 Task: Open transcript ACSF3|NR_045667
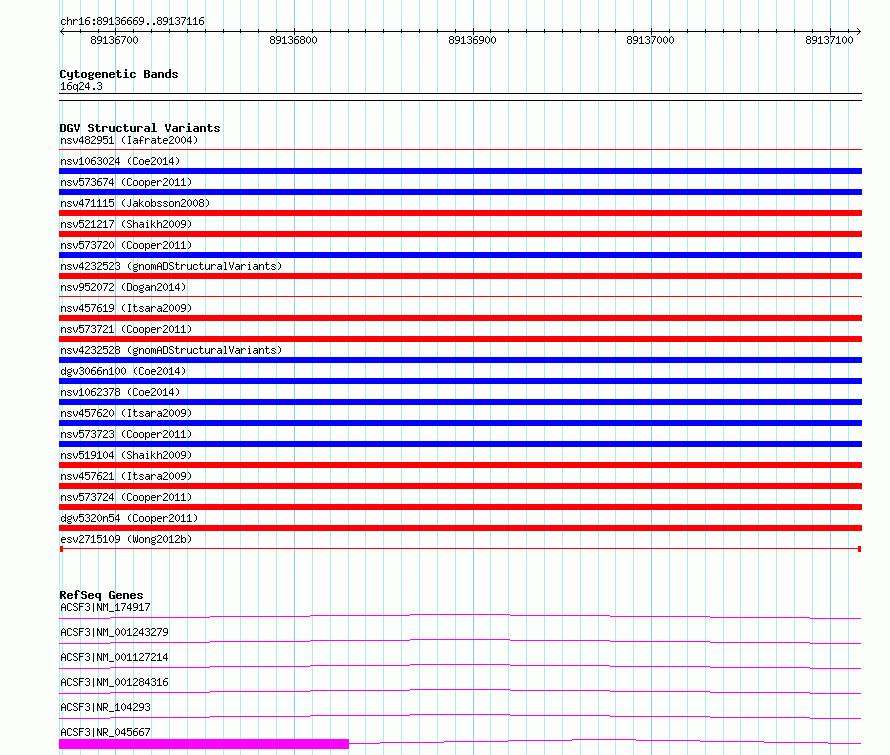tap(105, 732)
